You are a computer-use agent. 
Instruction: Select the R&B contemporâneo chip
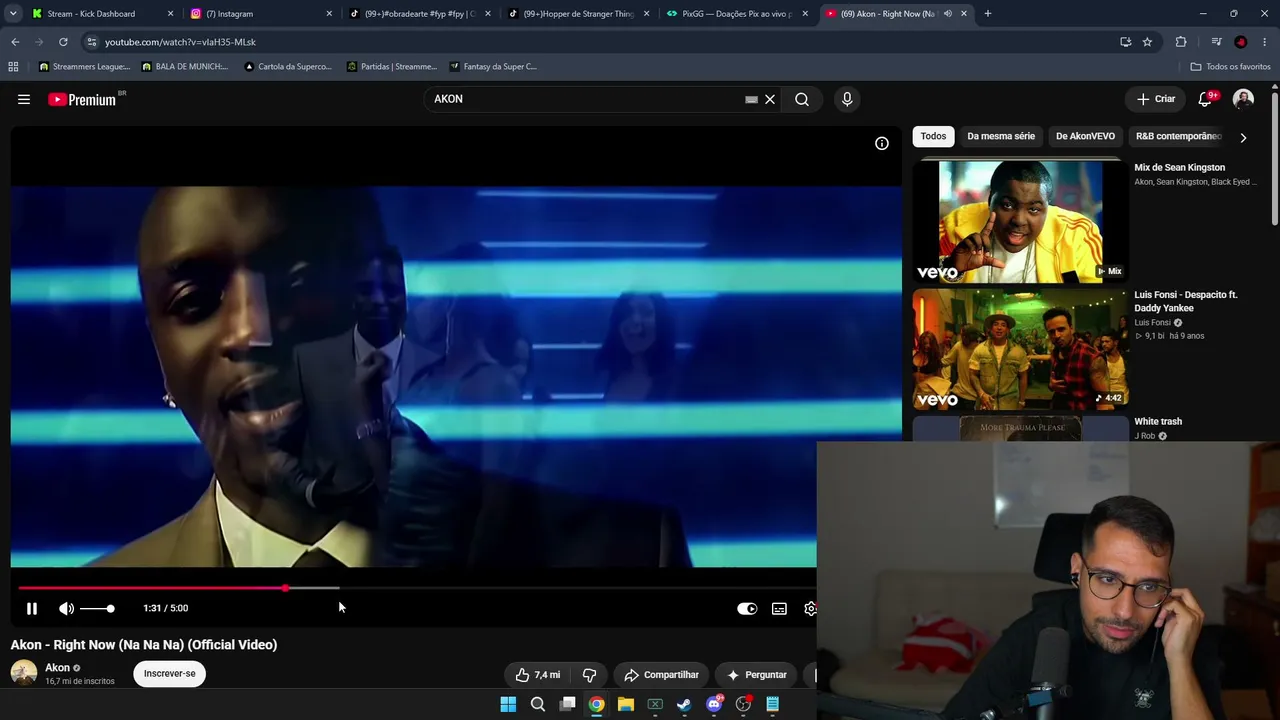pos(1178,136)
